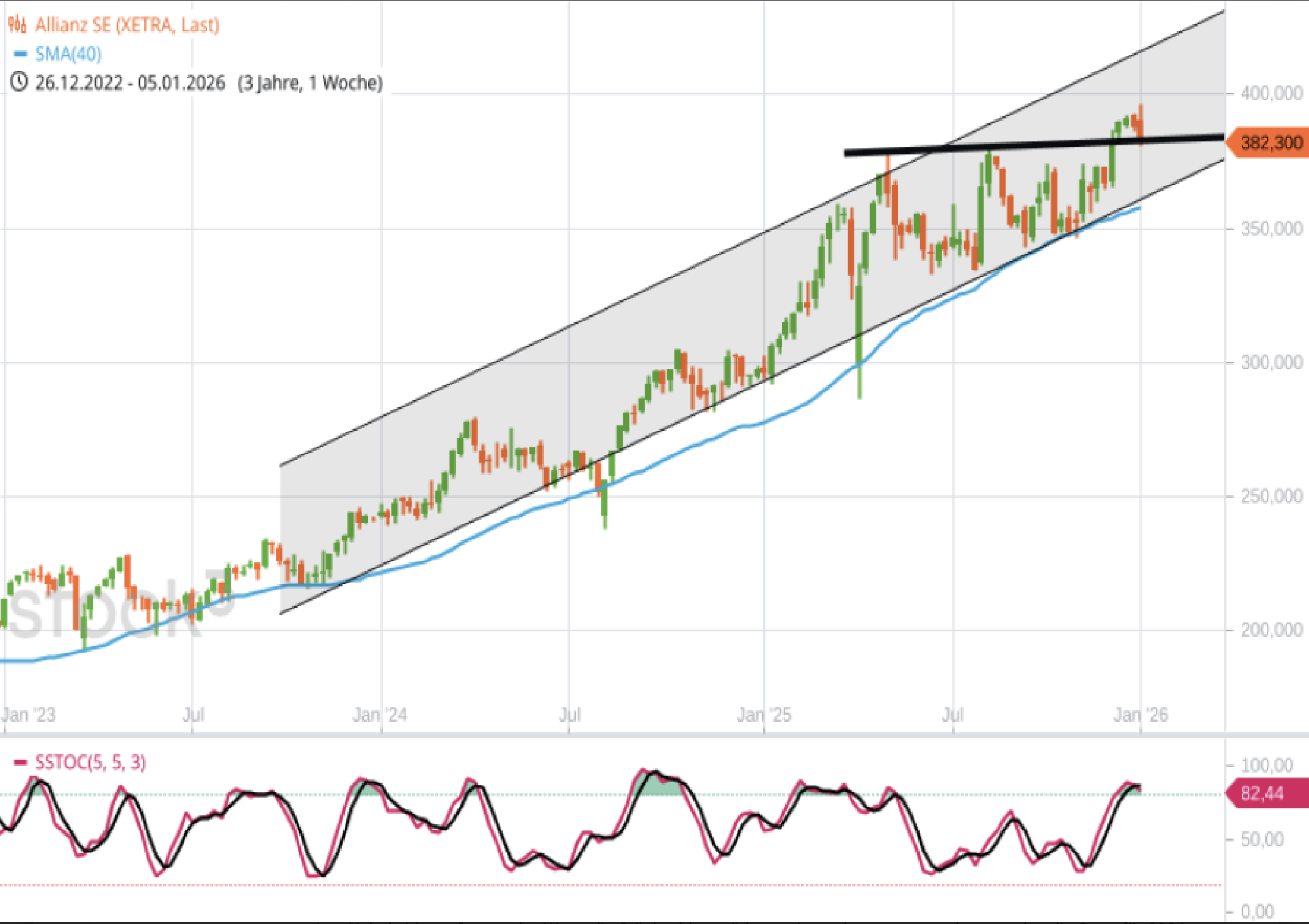The image size is (1309, 924).
Task: Click the 400,000 price axis label
Action: (x=1271, y=93)
